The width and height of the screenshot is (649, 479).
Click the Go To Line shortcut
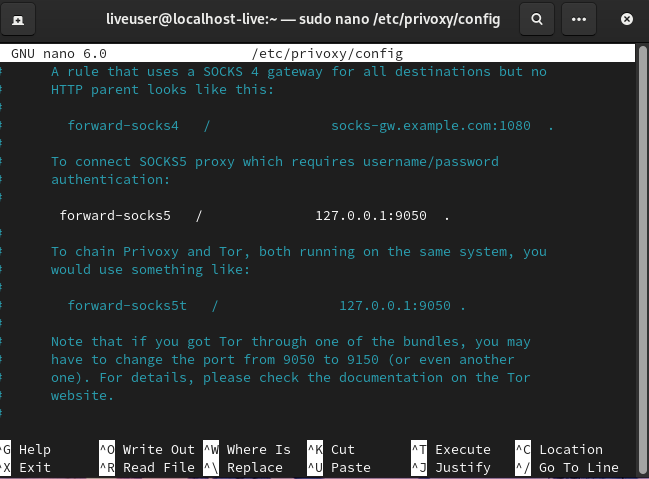pyautogui.click(x=578, y=467)
